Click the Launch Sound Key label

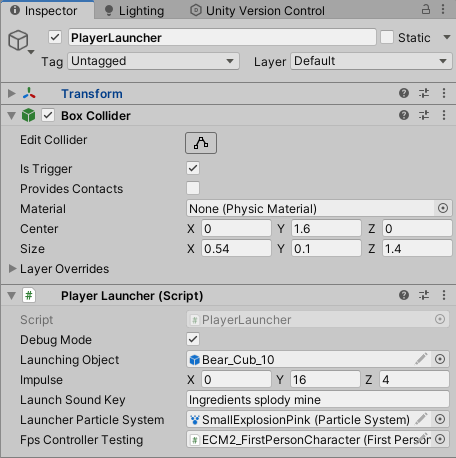(x=73, y=400)
